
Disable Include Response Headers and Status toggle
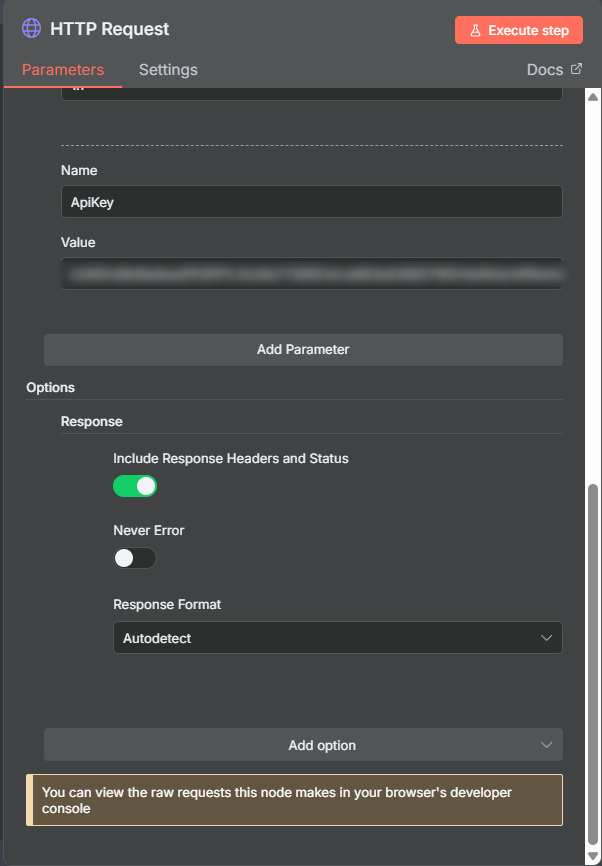tap(135, 487)
